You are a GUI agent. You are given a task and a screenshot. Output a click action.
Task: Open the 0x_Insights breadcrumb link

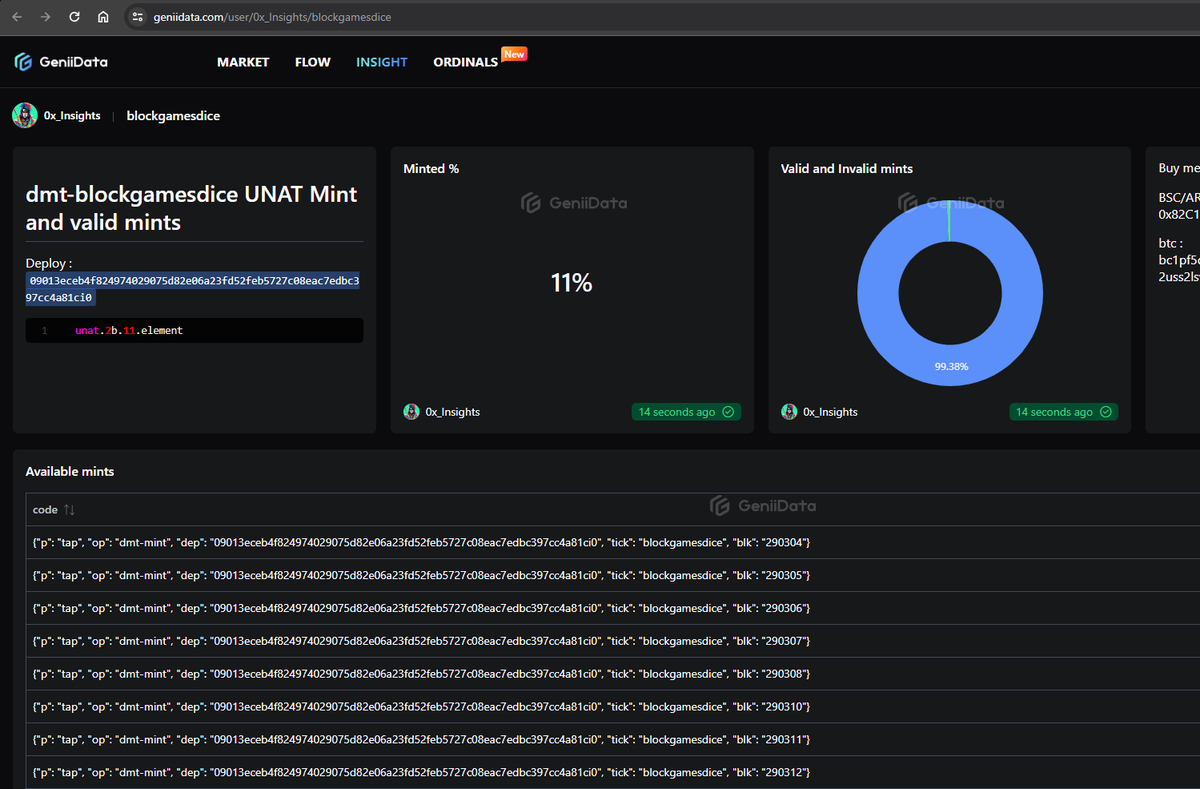[72, 116]
